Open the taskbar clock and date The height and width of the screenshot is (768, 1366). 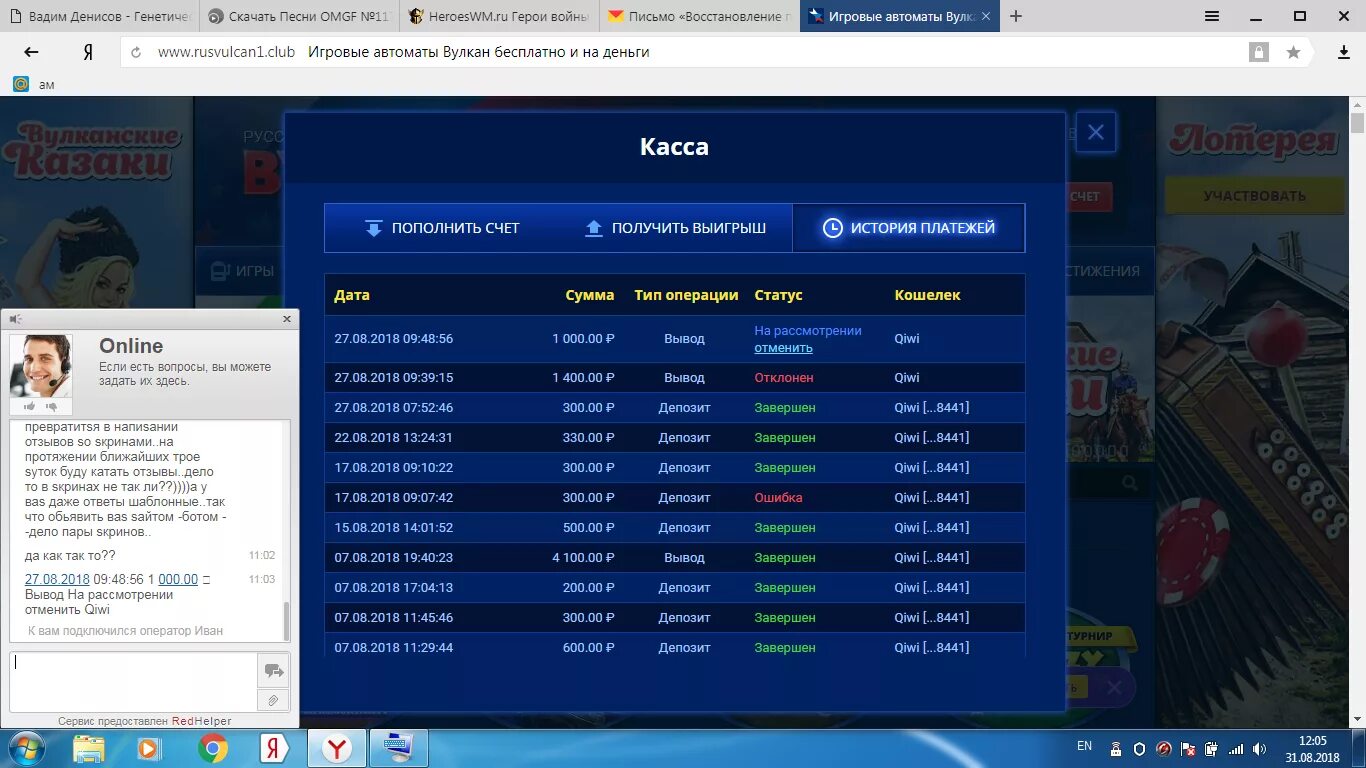pyautogui.click(x=1314, y=748)
